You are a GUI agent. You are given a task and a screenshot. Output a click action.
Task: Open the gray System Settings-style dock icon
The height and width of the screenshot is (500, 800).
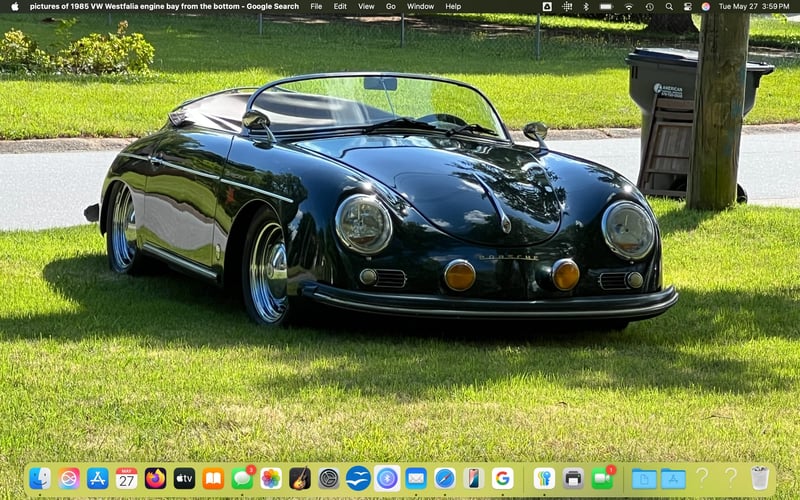[329, 478]
